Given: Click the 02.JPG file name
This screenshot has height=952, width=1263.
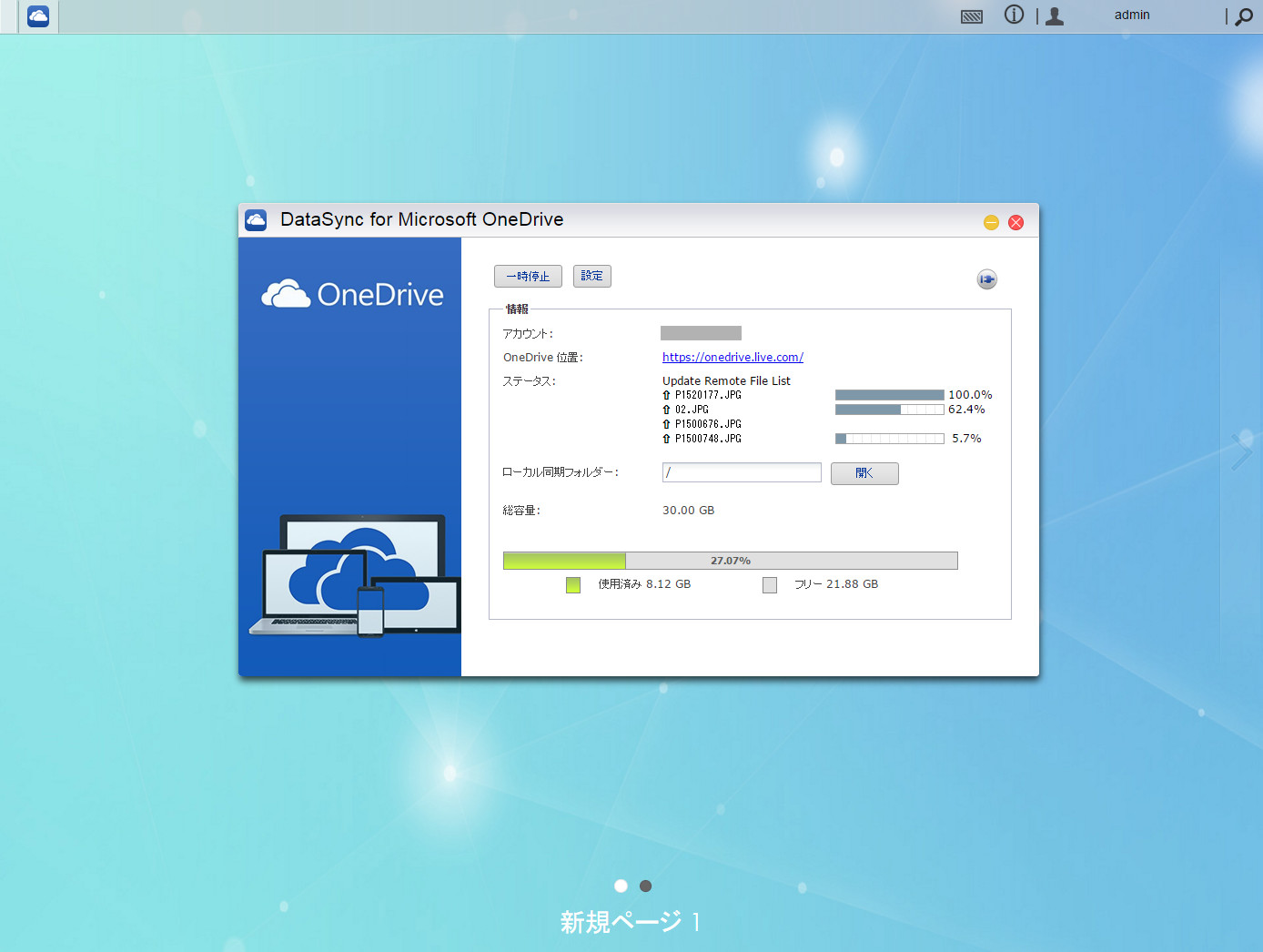Looking at the screenshot, I should pos(692,410).
